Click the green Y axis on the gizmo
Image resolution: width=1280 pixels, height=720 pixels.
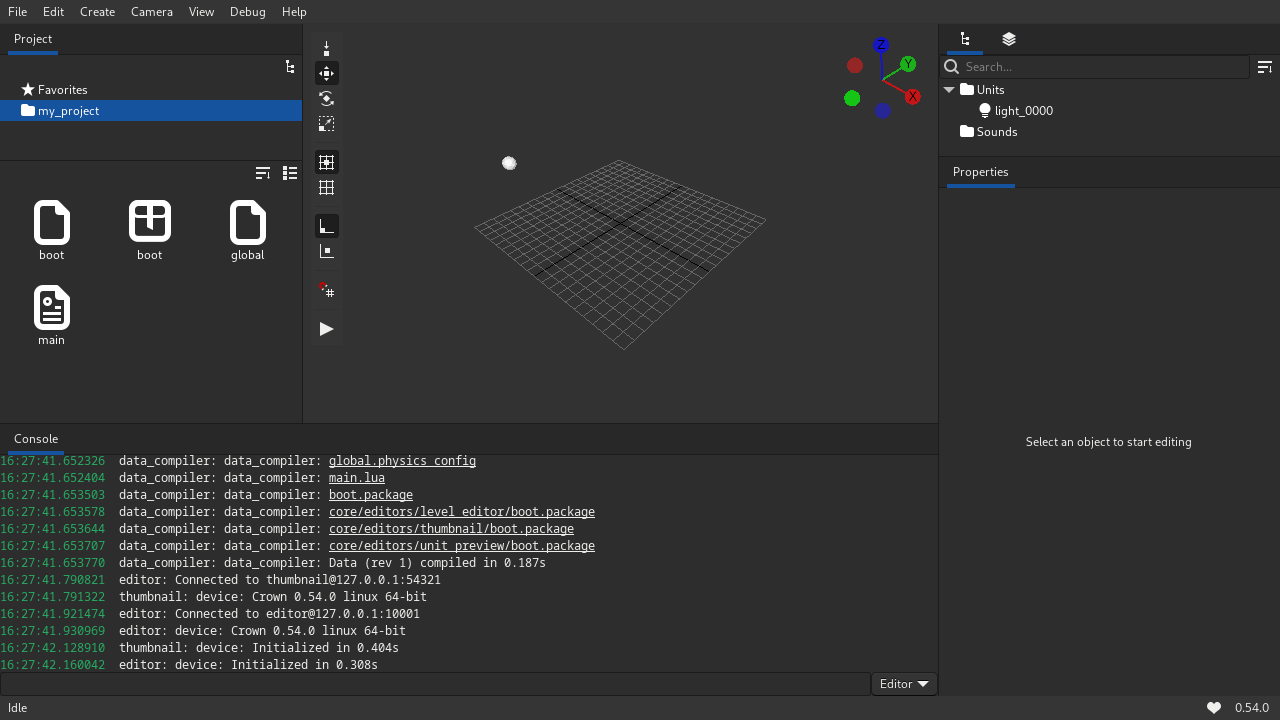pyautogui.click(x=907, y=63)
